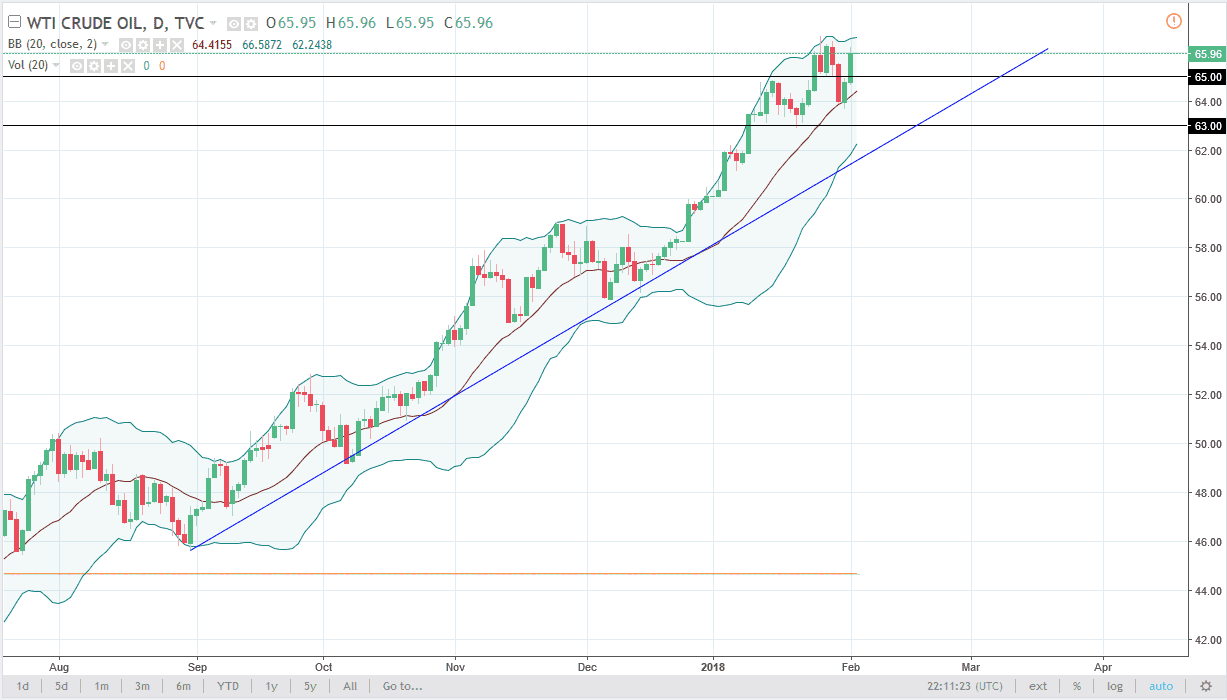Select the 1m time range
The width and height of the screenshot is (1227, 700).
pyautogui.click(x=101, y=686)
